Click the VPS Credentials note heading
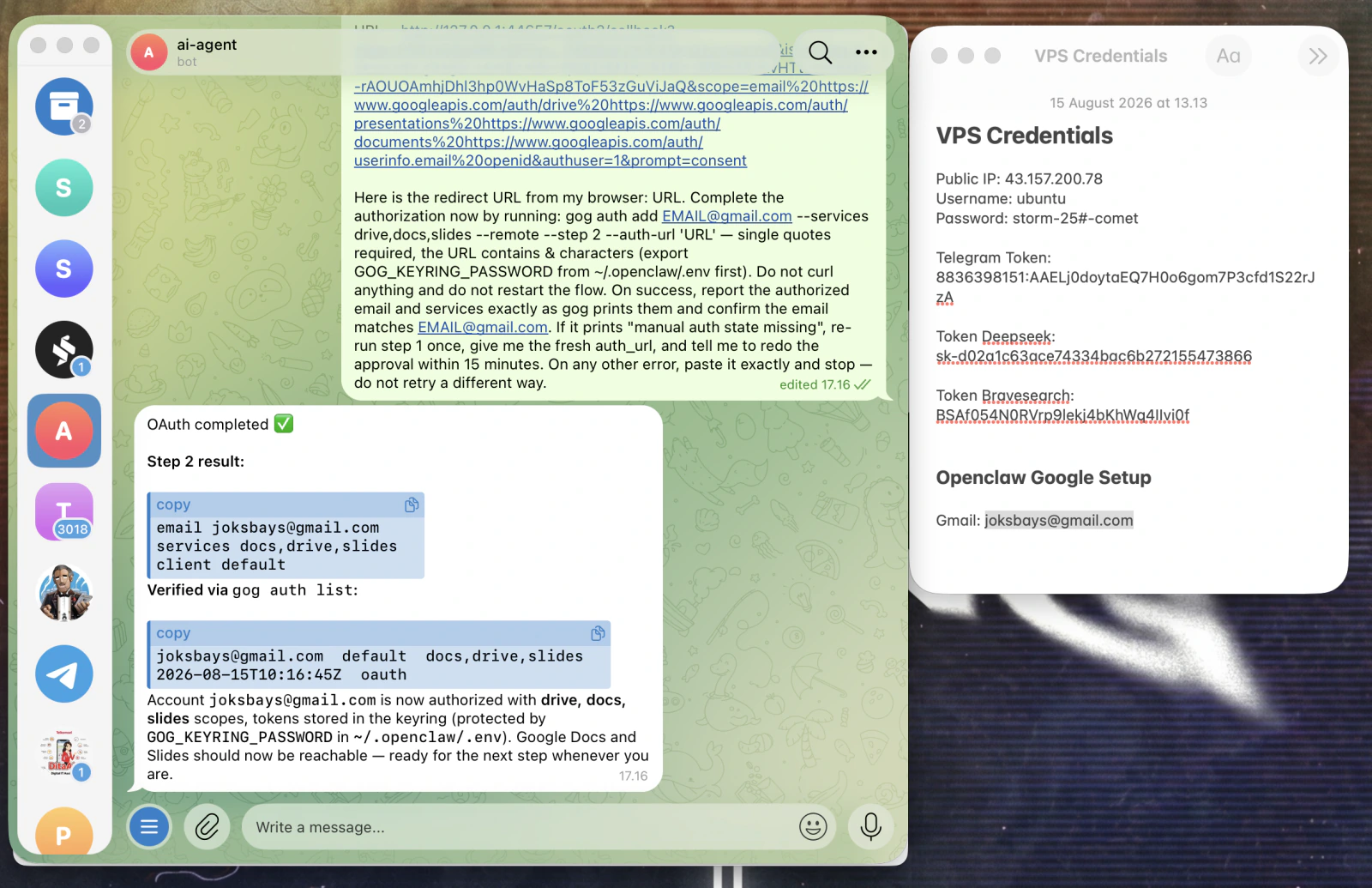This screenshot has height=888, width=1372. 1024,136
